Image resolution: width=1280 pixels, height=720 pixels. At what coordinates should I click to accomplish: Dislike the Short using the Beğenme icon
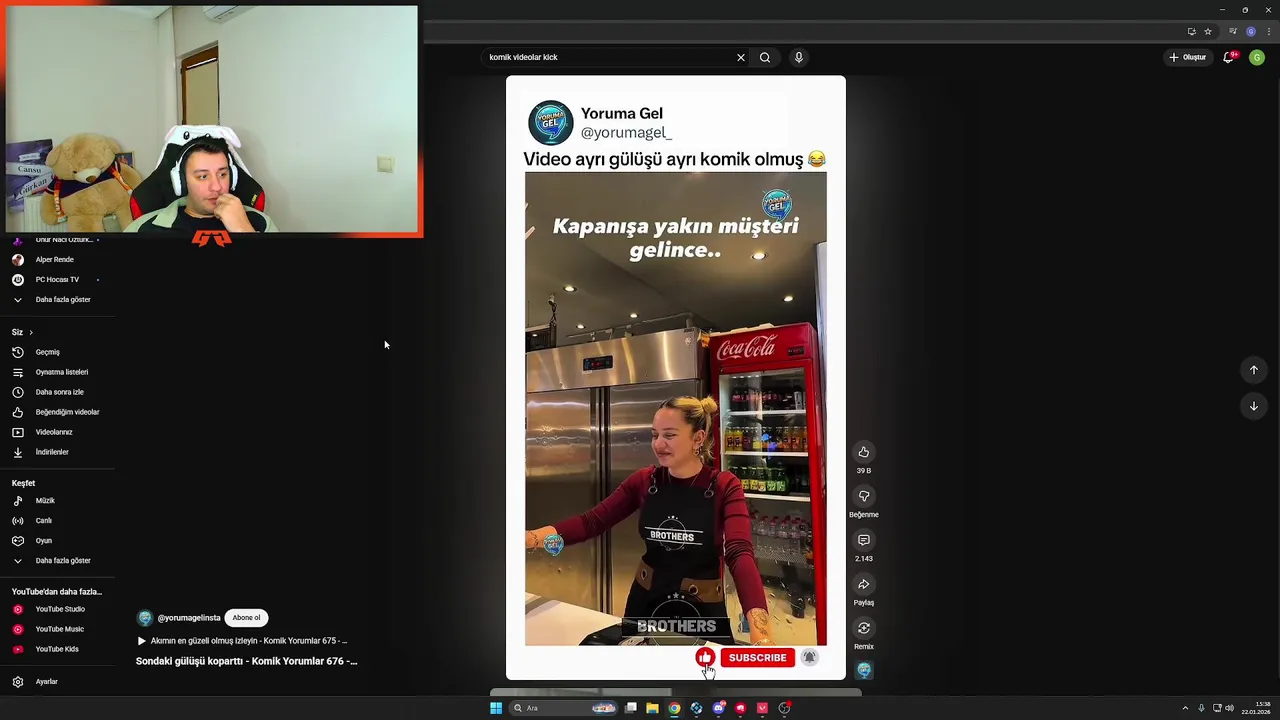(863, 496)
